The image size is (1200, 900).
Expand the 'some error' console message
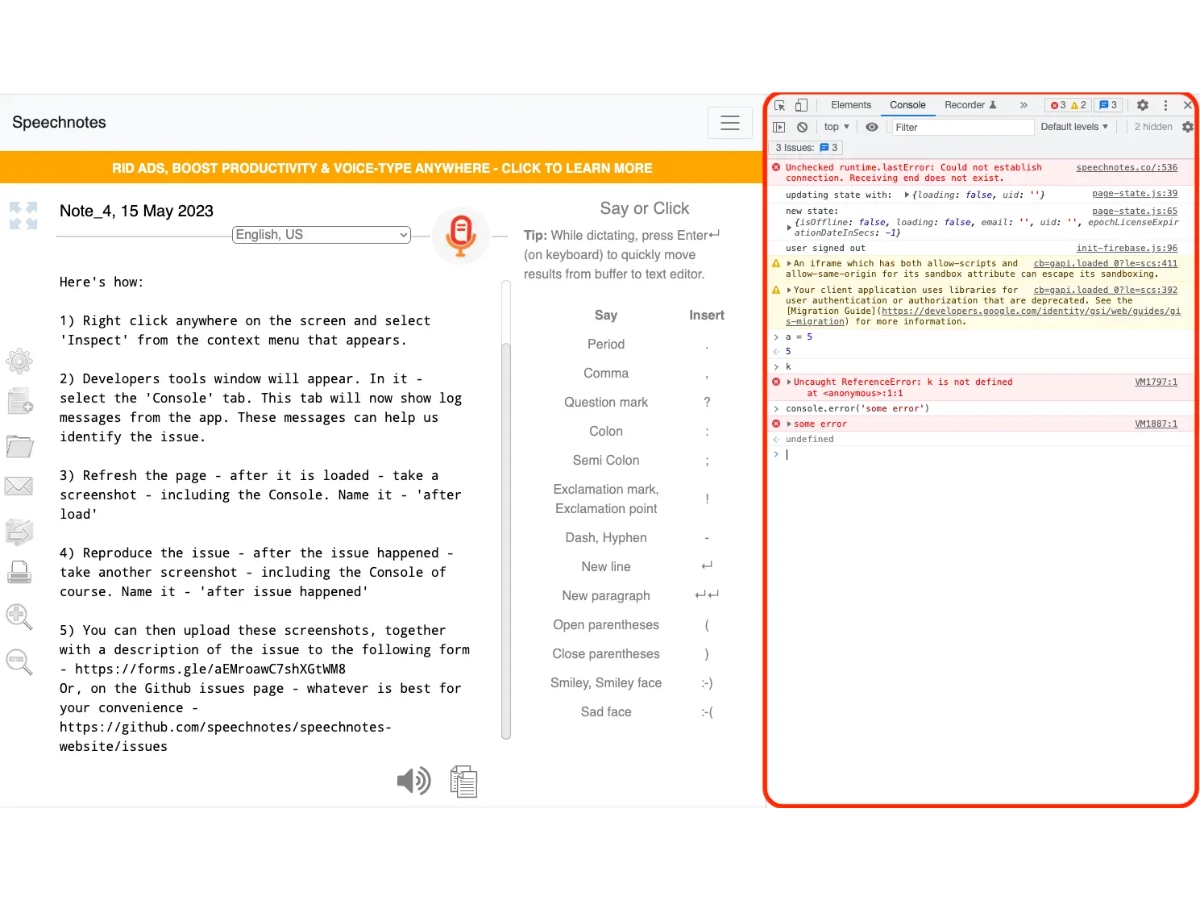coord(790,424)
